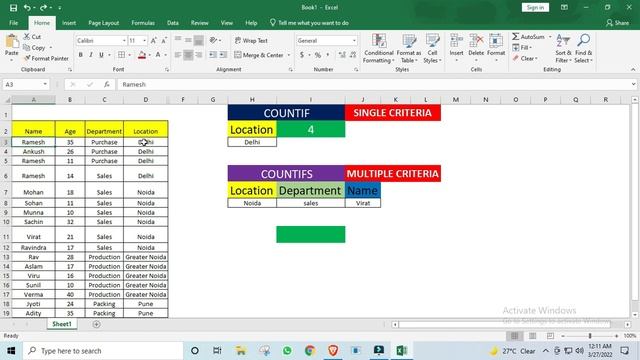Click the Orientation text angle icon
Viewport: 640px width, 360px height.
[213, 40]
